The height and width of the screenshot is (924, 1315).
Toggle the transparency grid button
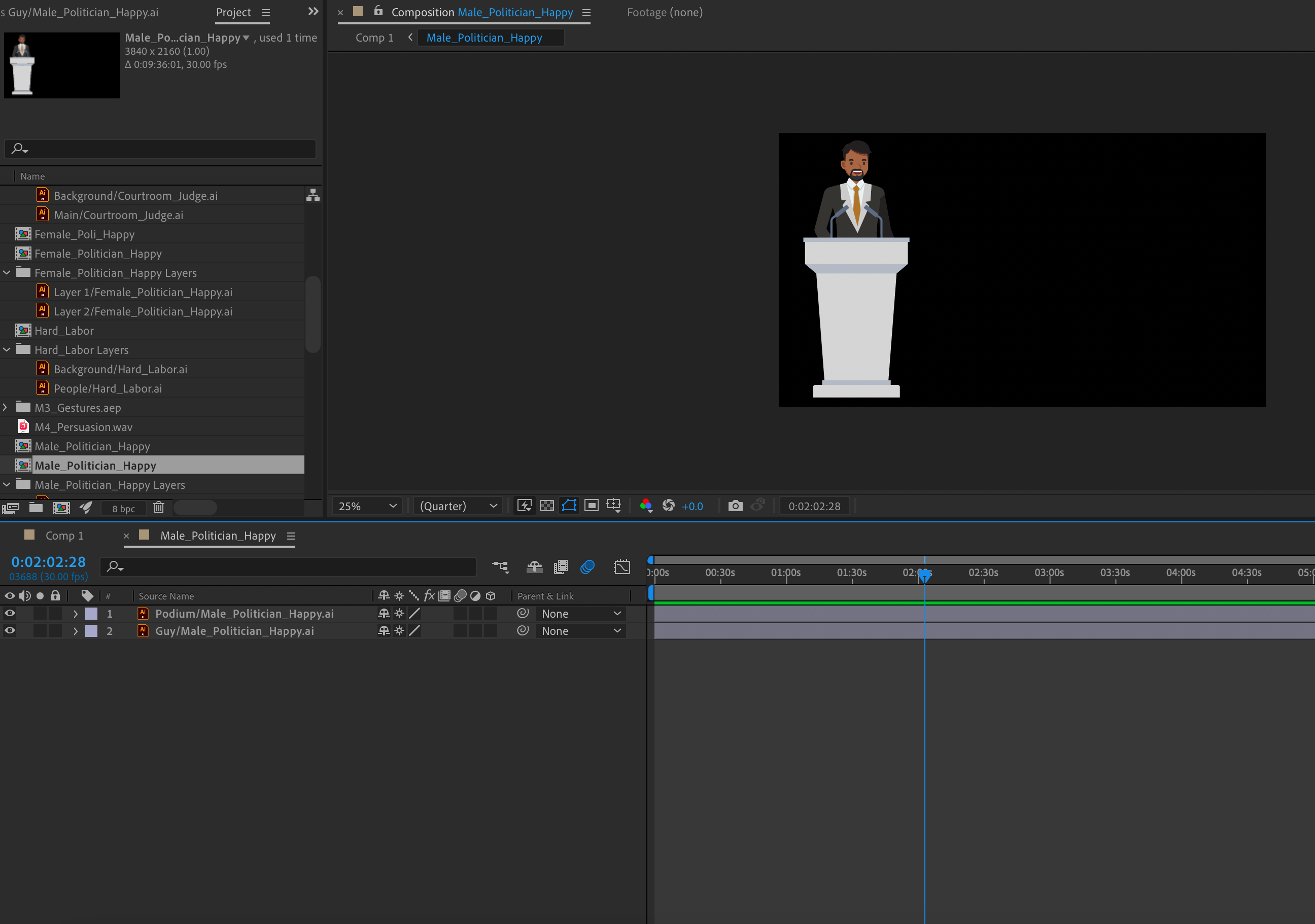(x=546, y=506)
